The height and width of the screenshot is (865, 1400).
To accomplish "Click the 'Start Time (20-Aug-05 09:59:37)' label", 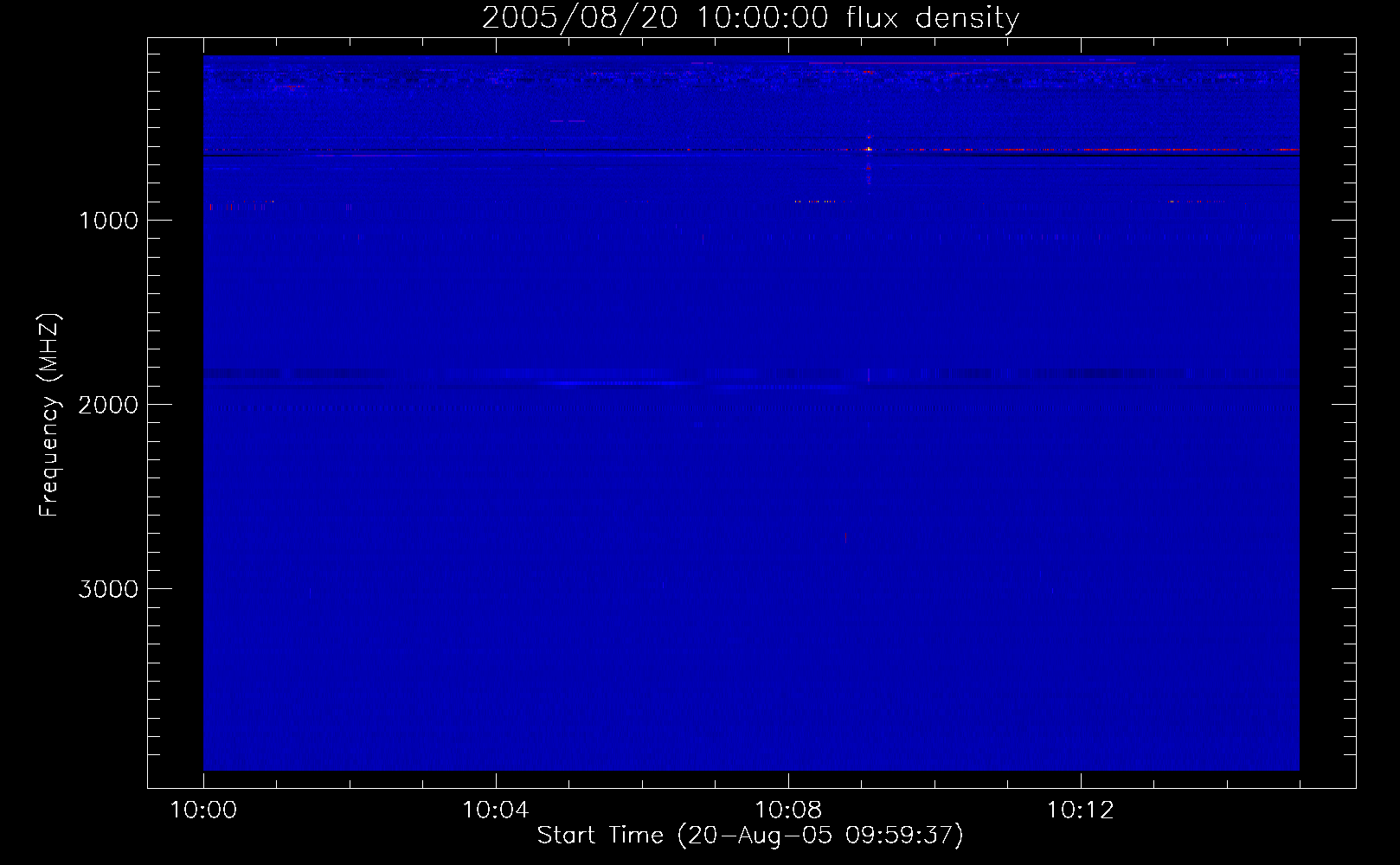I will (750, 836).
